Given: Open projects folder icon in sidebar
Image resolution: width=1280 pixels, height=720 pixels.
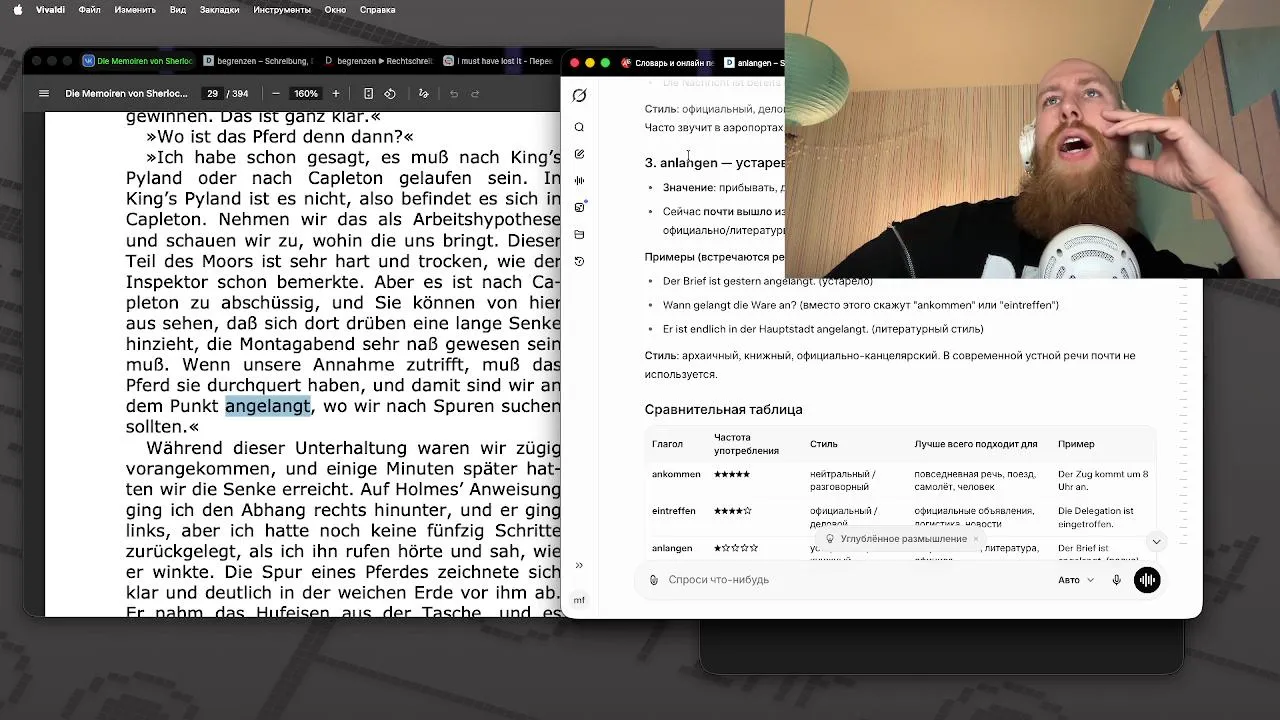Looking at the screenshot, I should [579, 234].
